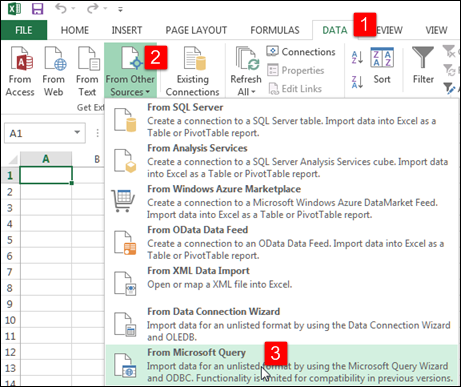
Task: Import data From Text
Action: tap(87, 71)
